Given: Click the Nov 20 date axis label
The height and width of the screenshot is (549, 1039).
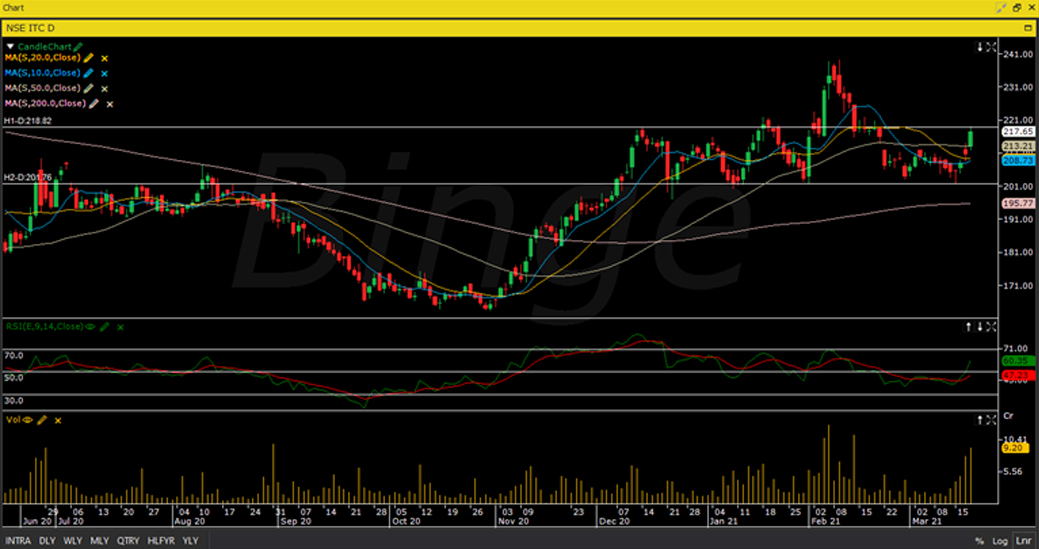Looking at the screenshot, I should coord(514,521).
